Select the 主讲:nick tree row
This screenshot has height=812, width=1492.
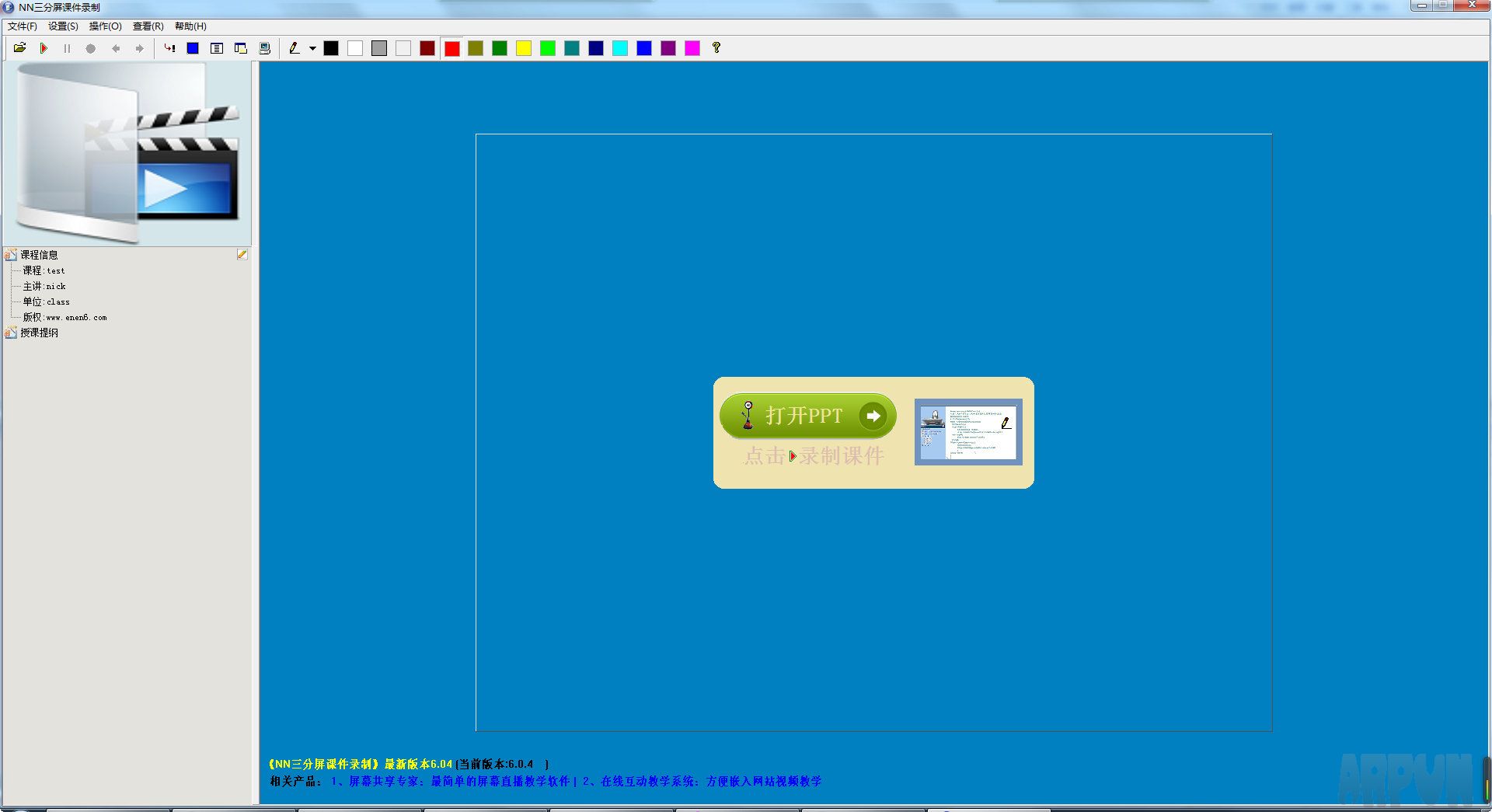[44, 286]
